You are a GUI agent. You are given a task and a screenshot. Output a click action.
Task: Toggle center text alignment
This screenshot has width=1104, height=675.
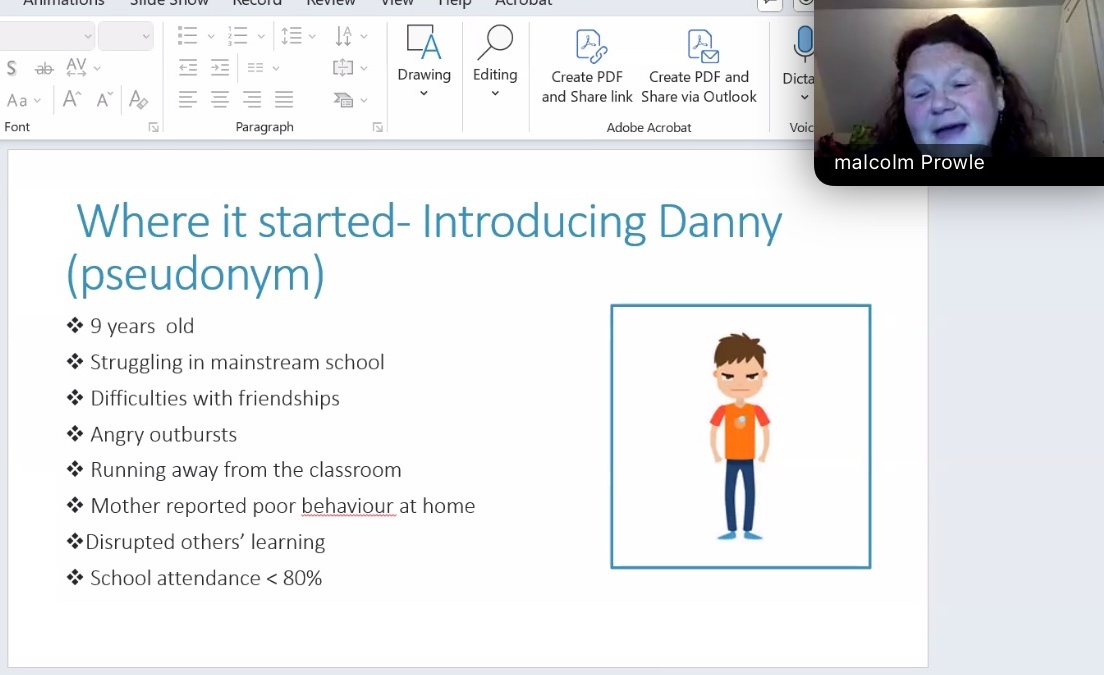click(x=220, y=100)
